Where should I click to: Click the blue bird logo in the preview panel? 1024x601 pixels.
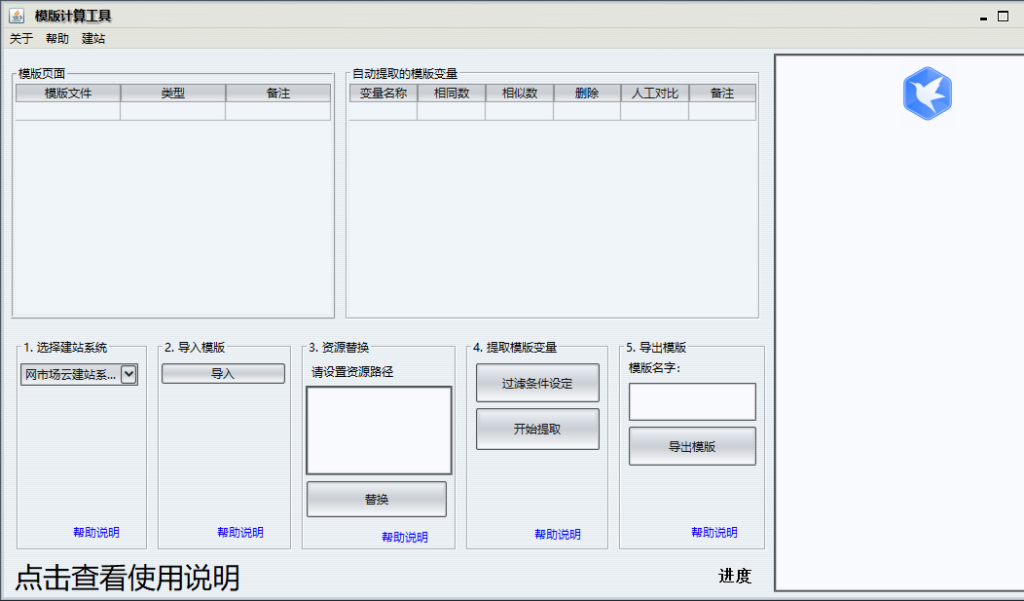coord(927,93)
